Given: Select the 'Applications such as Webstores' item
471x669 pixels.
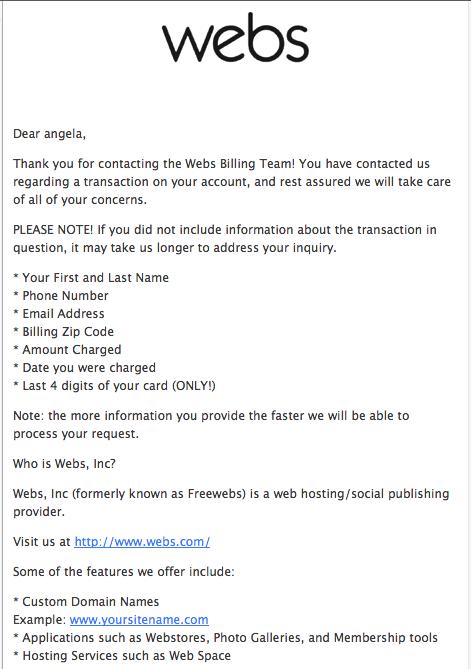Looking at the screenshot, I should 225,637.
